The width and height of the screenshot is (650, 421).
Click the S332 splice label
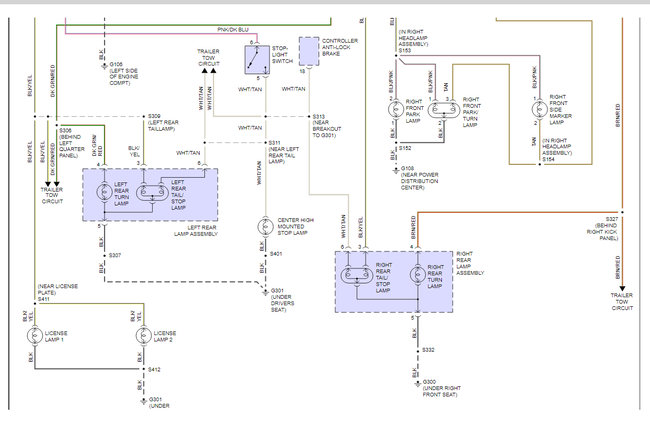[x=428, y=350]
